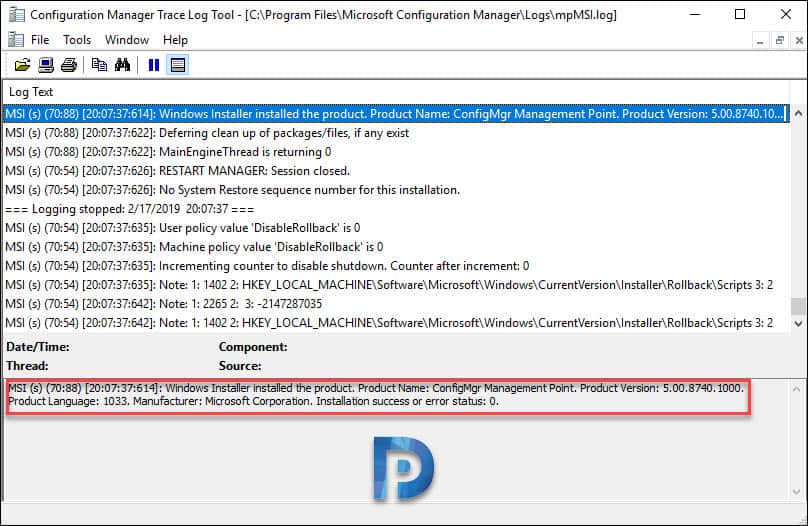Select the 'Windows Installer installed the product' row
The width and height of the screenshot is (808, 526).
397,114
